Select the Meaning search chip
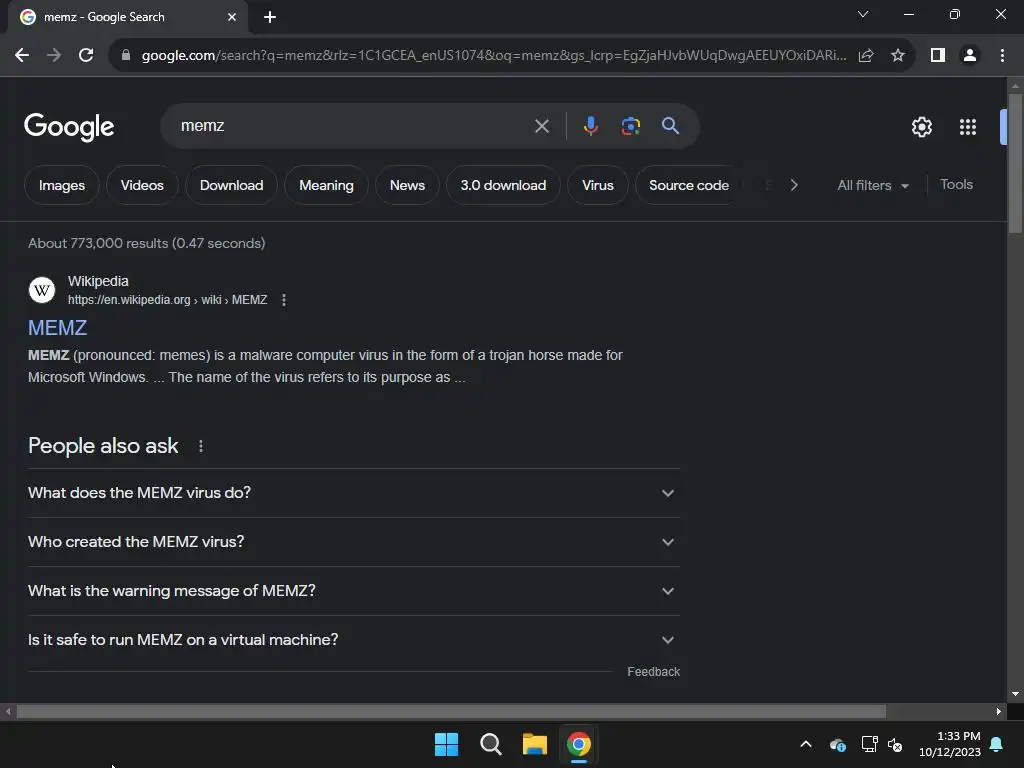Viewport: 1024px width, 768px height. (x=327, y=185)
